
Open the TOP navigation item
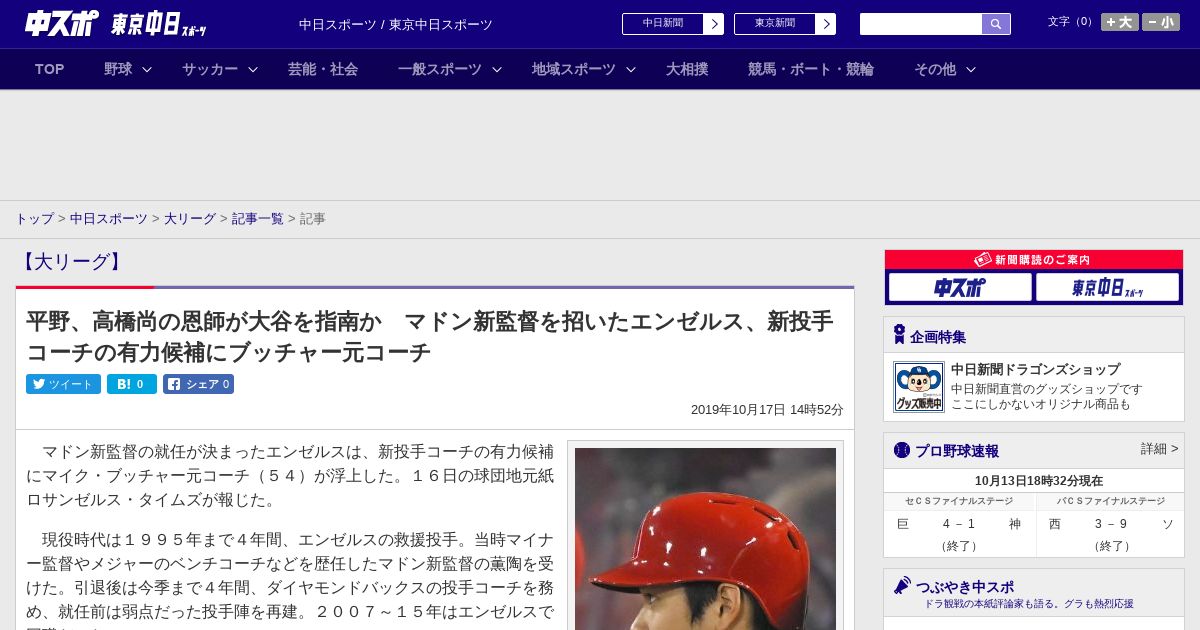coord(49,69)
